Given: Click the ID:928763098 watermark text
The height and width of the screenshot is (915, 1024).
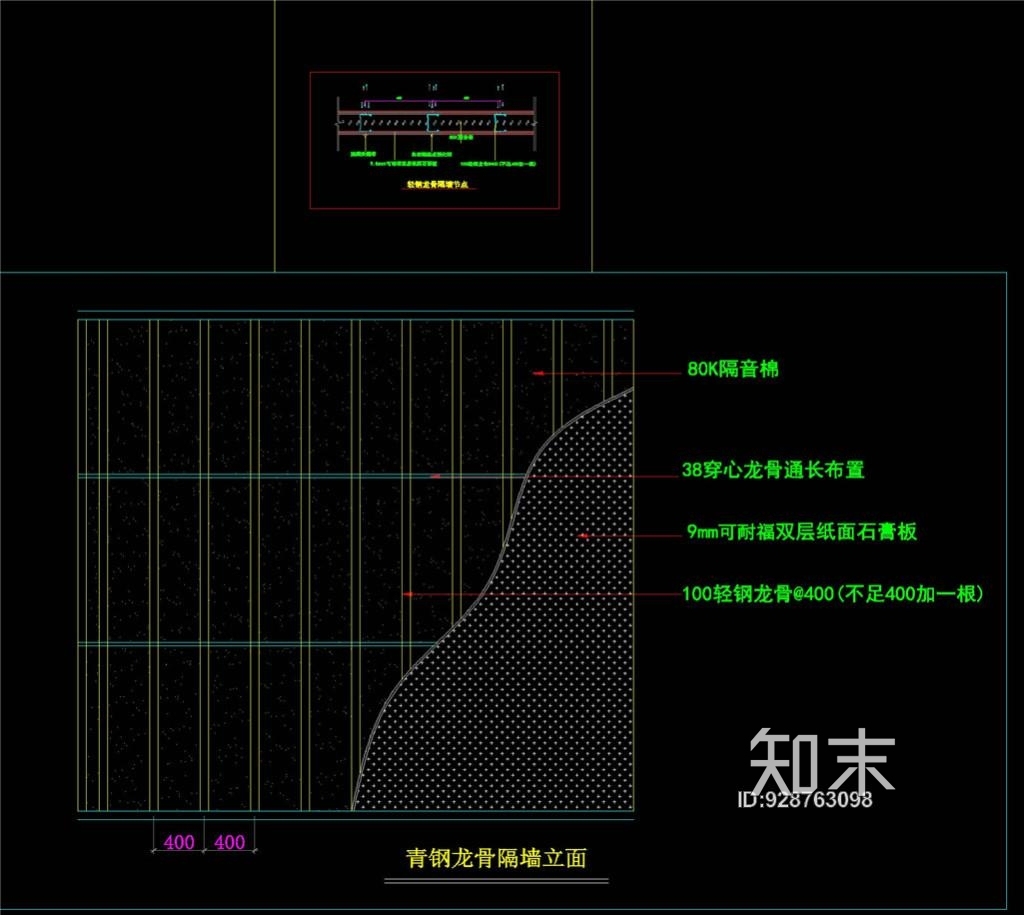Looking at the screenshot, I should tap(804, 800).
